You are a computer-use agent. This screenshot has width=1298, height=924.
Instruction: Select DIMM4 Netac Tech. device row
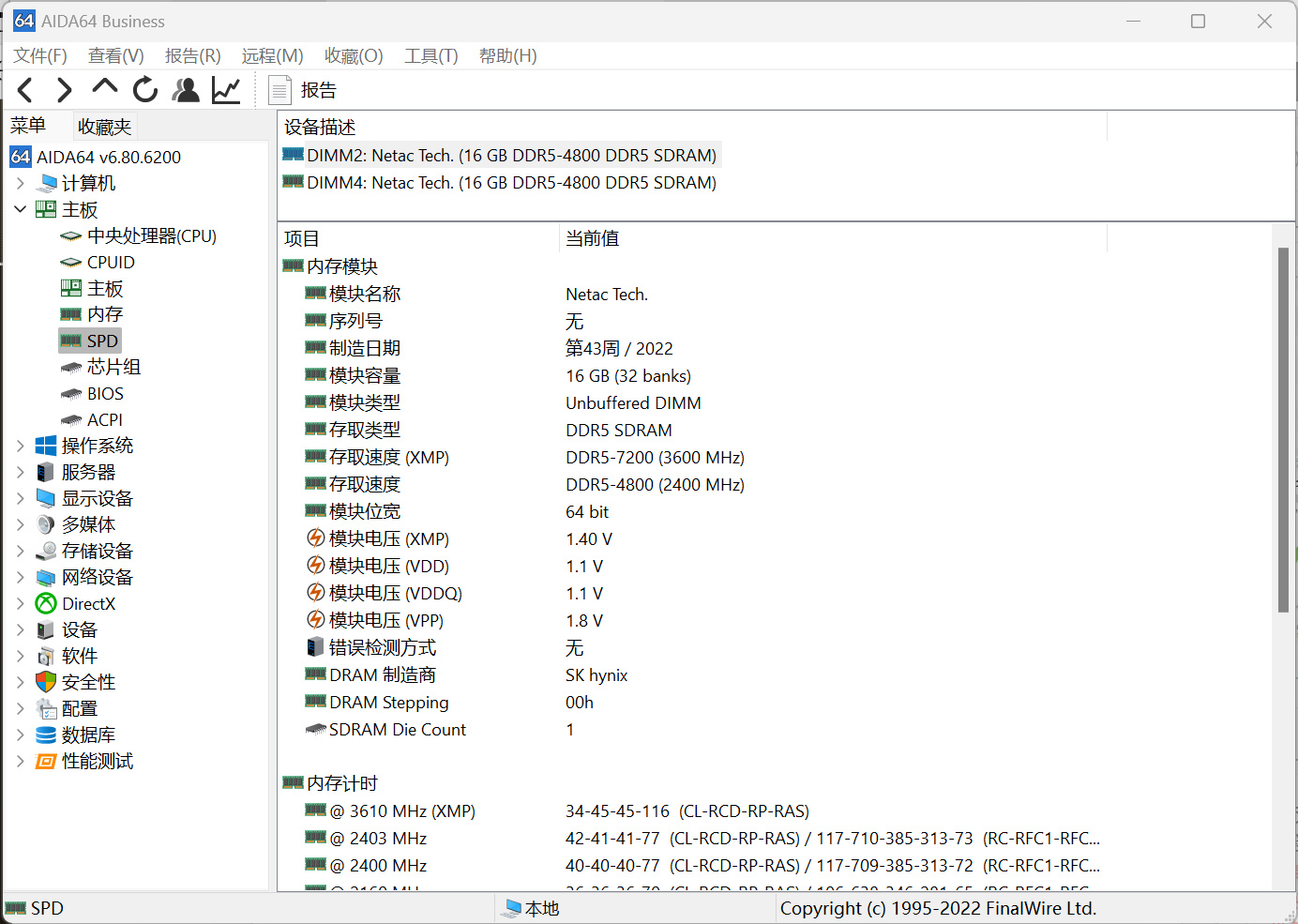(501, 183)
